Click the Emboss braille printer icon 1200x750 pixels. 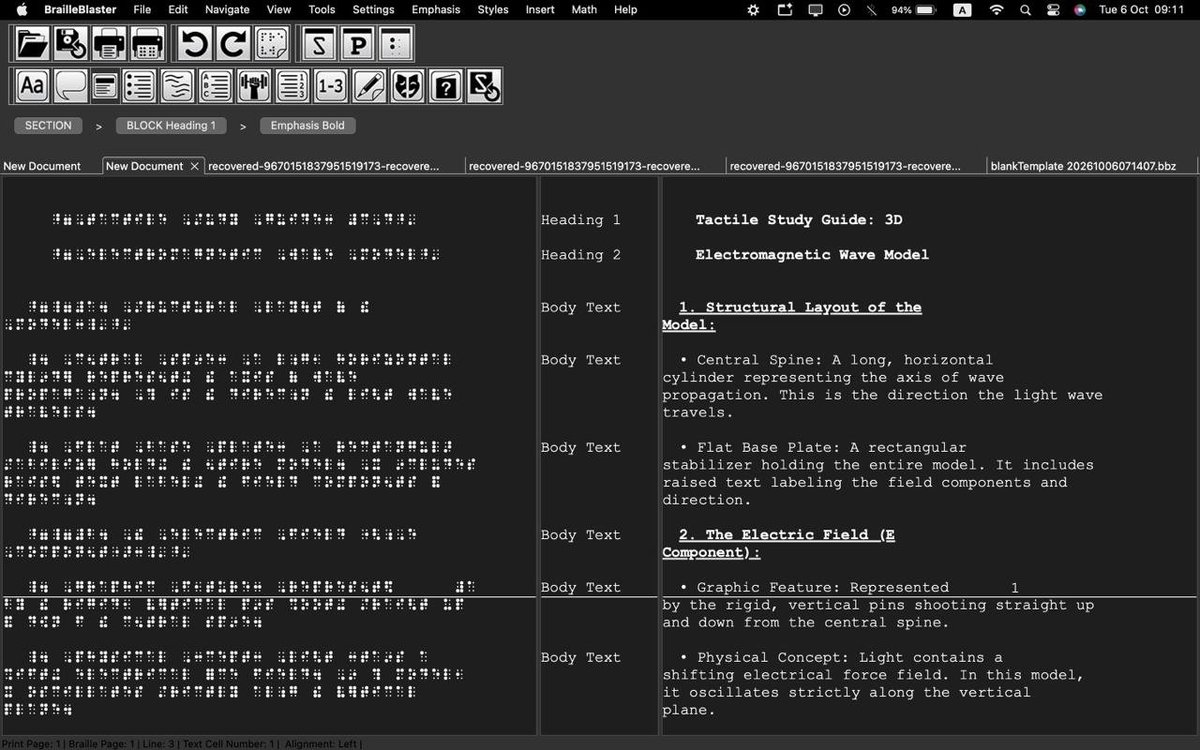tap(147, 44)
